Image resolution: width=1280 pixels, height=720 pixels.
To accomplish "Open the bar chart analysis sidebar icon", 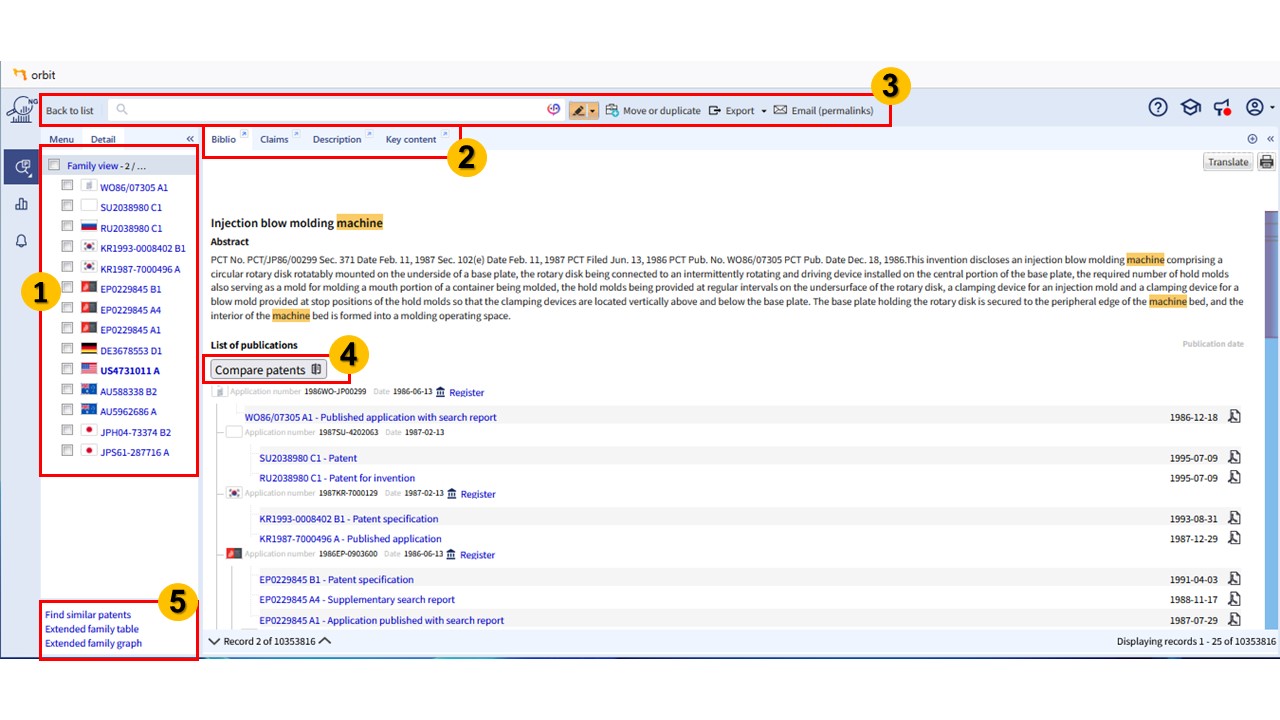I will pos(21,204).
